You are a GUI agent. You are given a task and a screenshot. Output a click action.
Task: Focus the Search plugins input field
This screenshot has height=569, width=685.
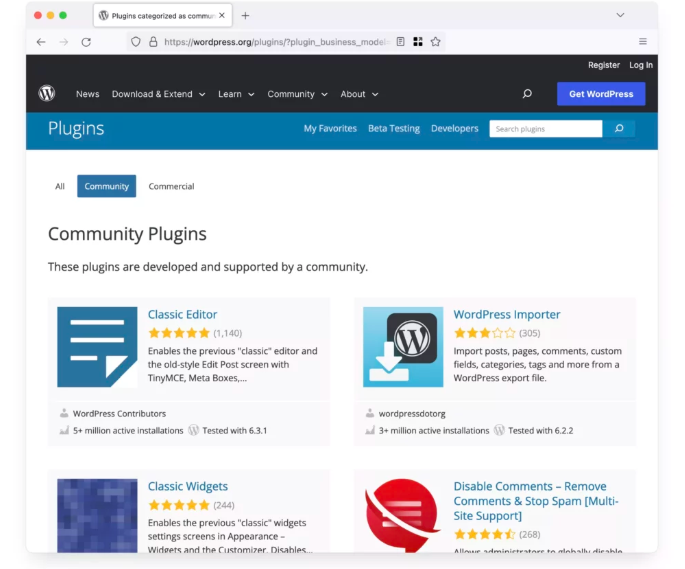pyautogui.click(x=546, y=128)
